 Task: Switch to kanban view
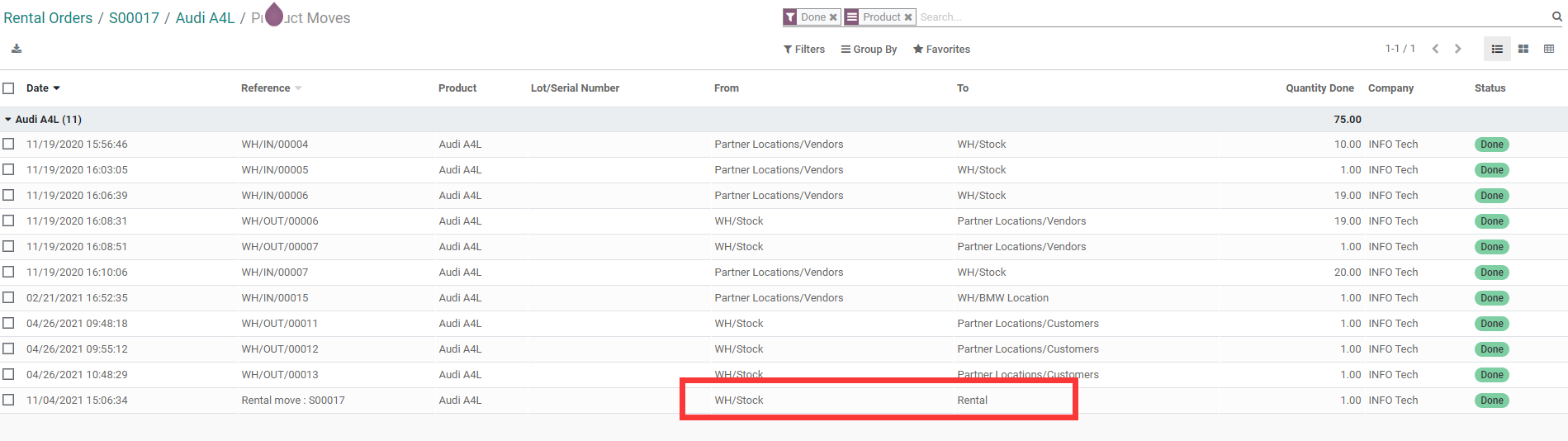(x=1523, y=49)
